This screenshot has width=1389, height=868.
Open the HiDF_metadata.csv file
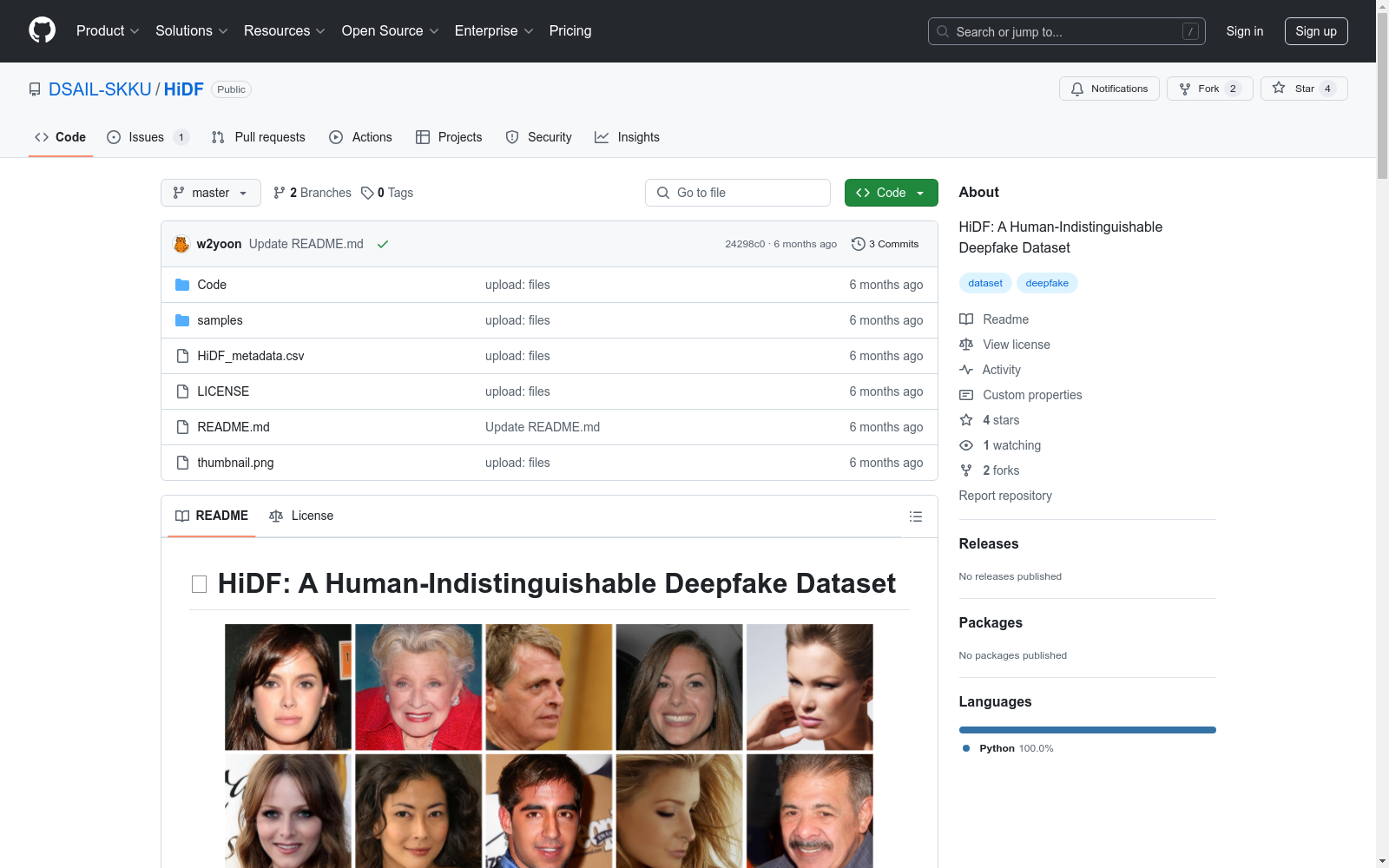[250, 356]
